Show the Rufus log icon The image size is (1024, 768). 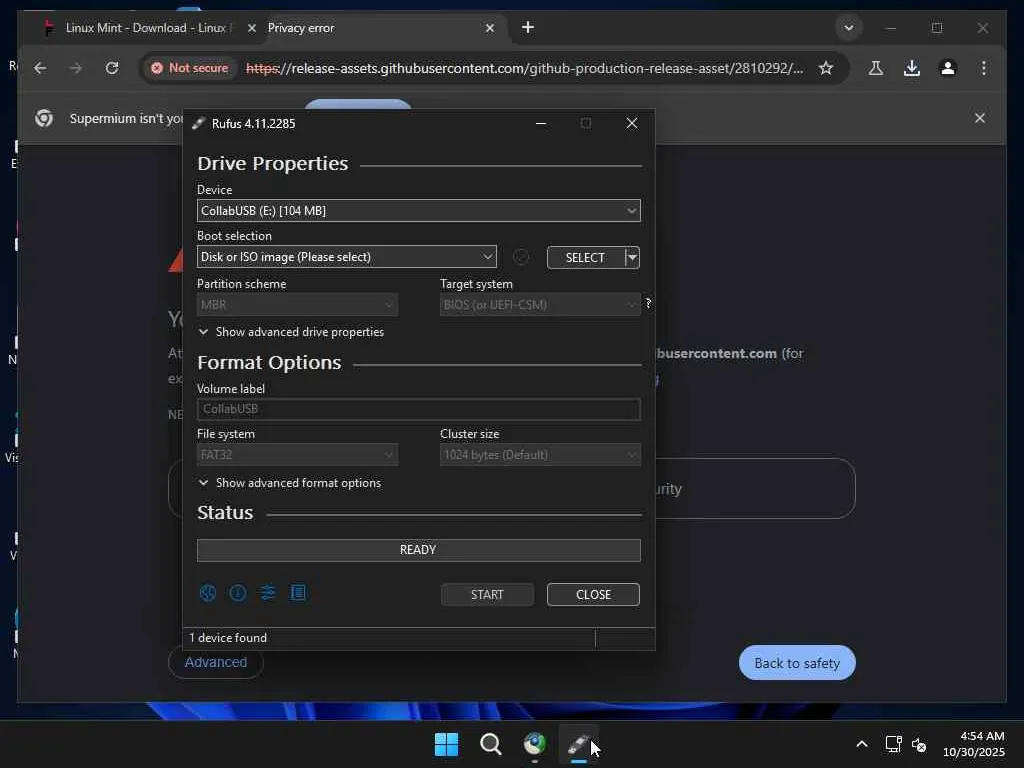(298, 592)
